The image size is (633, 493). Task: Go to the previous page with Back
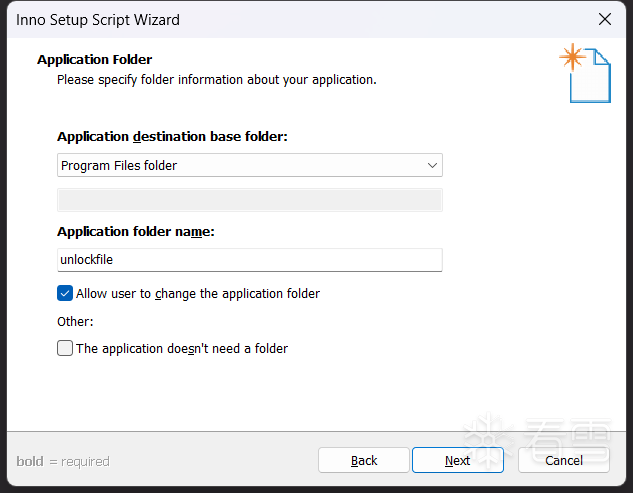364,460
